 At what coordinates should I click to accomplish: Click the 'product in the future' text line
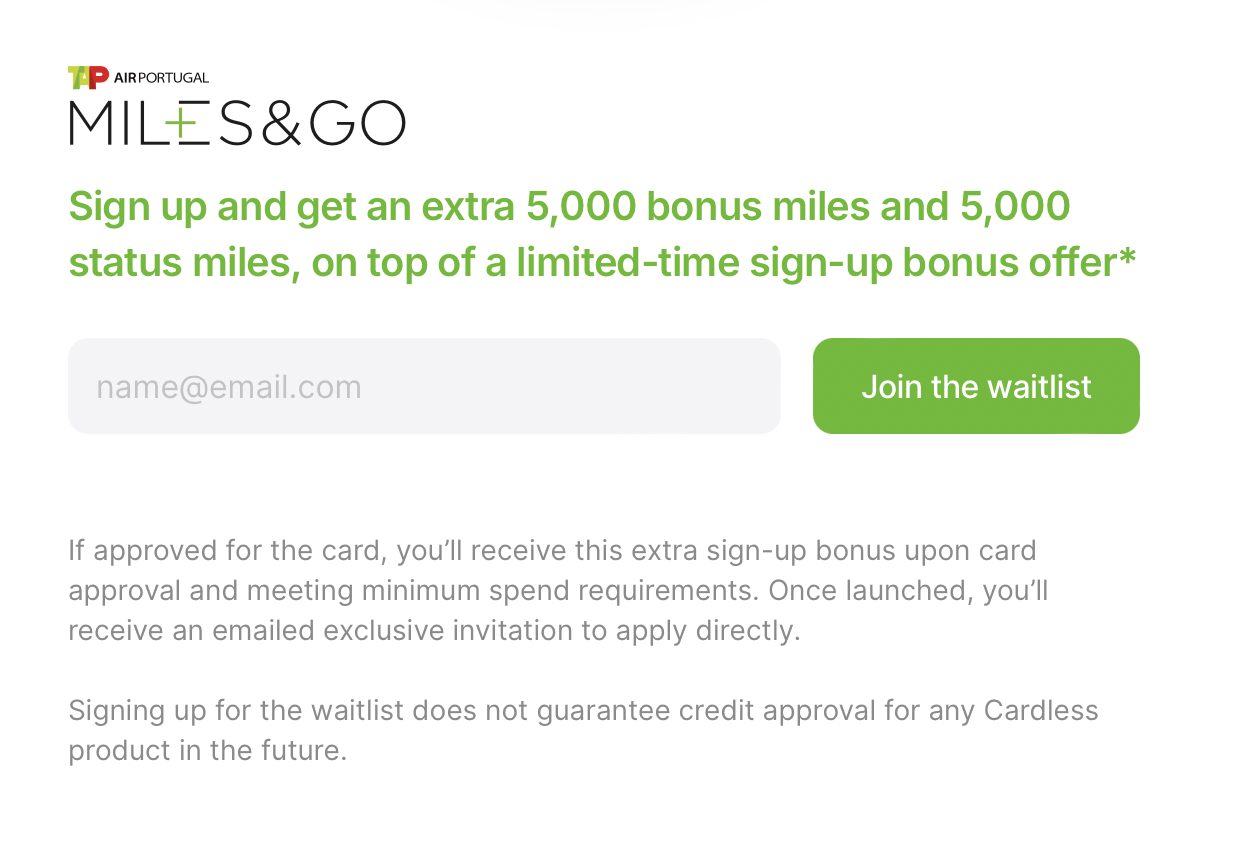(x=207, y=751)
